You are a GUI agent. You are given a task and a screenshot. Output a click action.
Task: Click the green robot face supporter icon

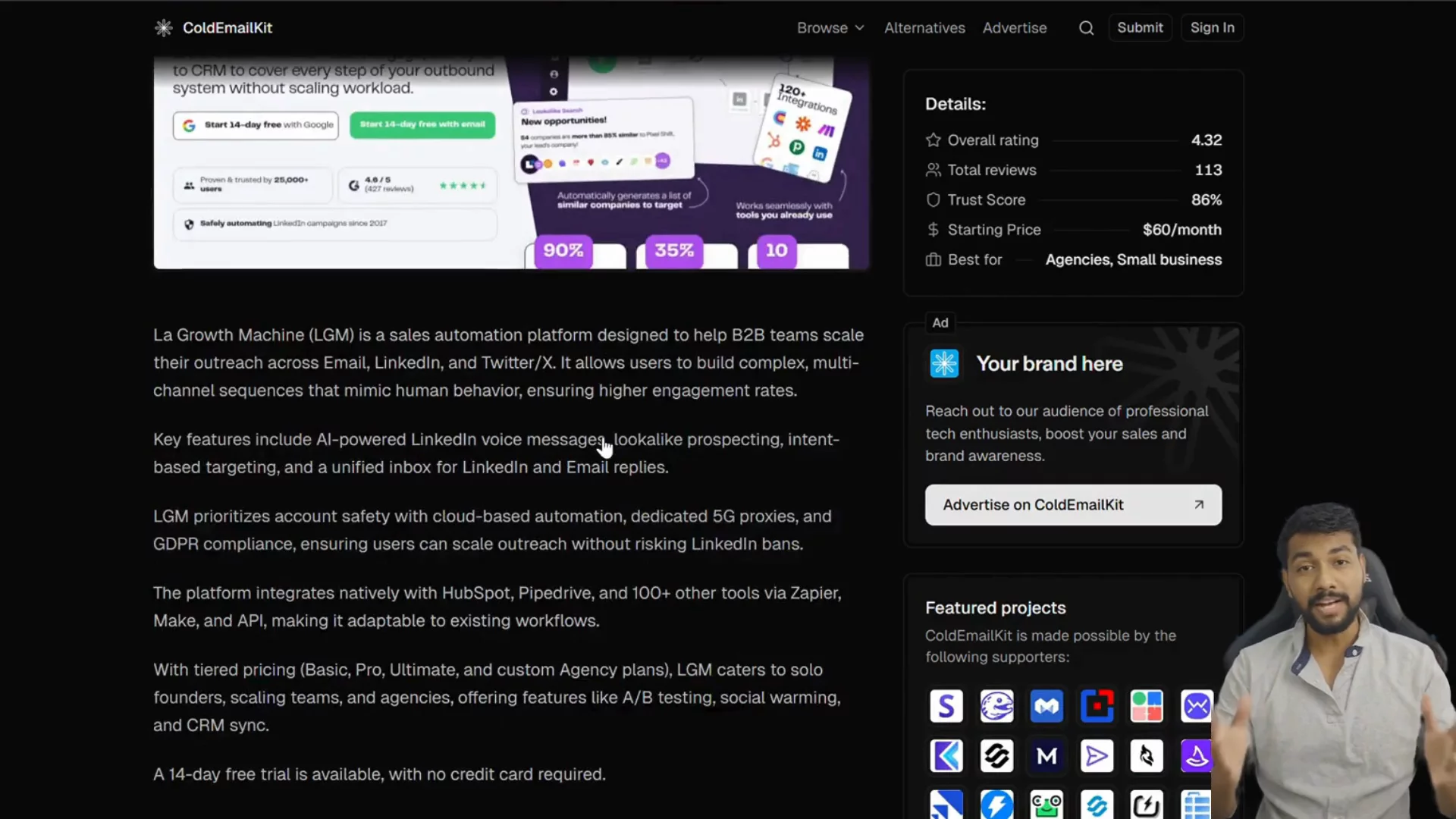[1046, 804]
